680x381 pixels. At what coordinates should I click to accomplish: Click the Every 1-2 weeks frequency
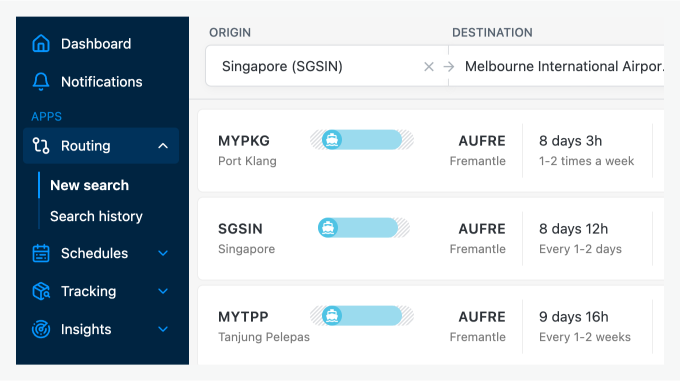[585, 337]
